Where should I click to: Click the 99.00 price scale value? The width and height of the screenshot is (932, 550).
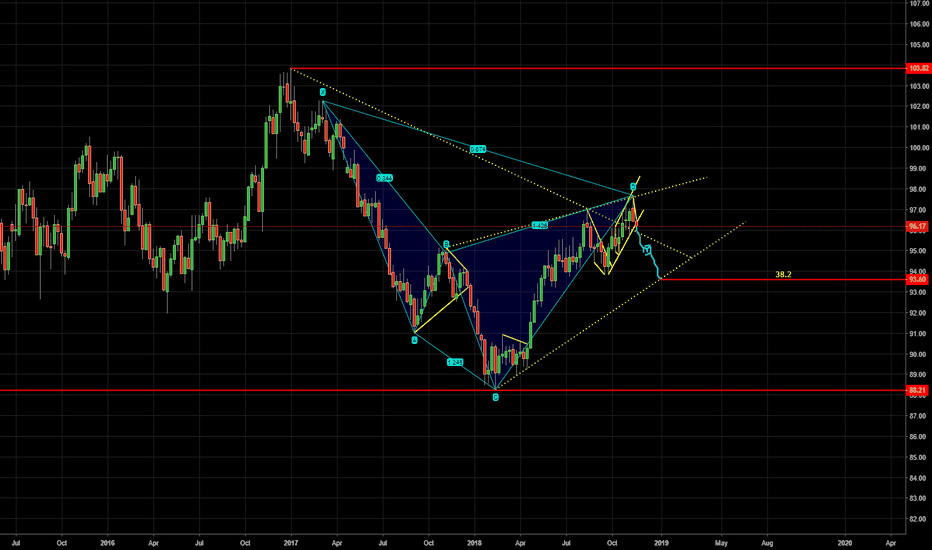pyautogui.click(x=920, y=169)
